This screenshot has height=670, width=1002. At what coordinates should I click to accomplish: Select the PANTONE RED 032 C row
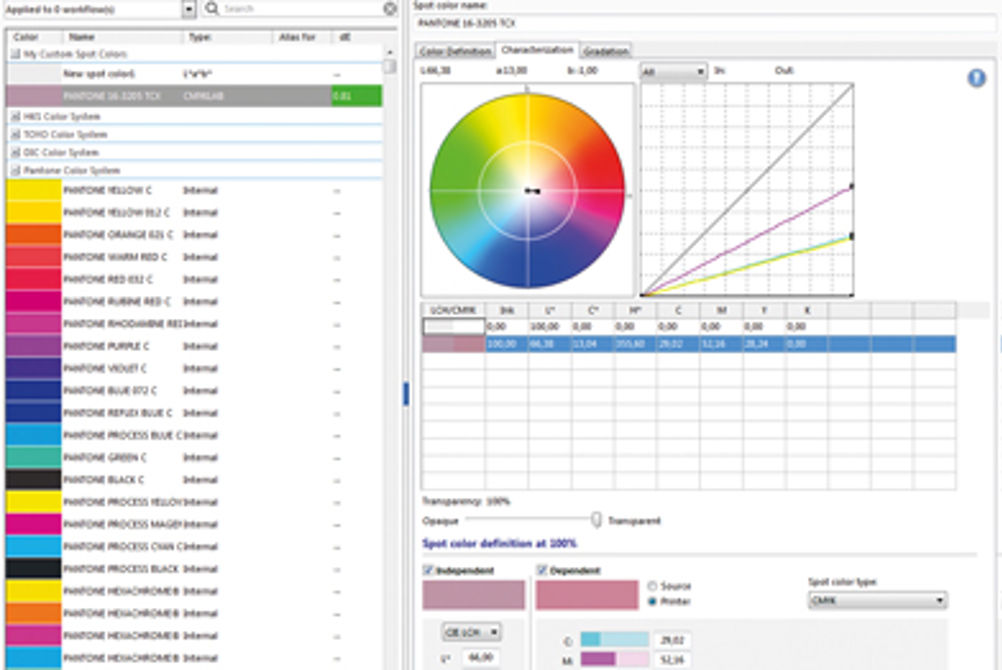point(194,279)
